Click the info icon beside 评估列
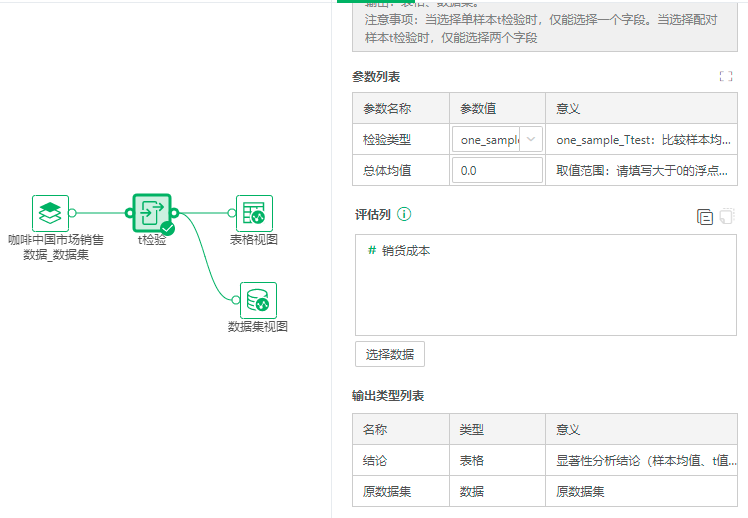This screenshot has width=748, height=518. [404, 214]
